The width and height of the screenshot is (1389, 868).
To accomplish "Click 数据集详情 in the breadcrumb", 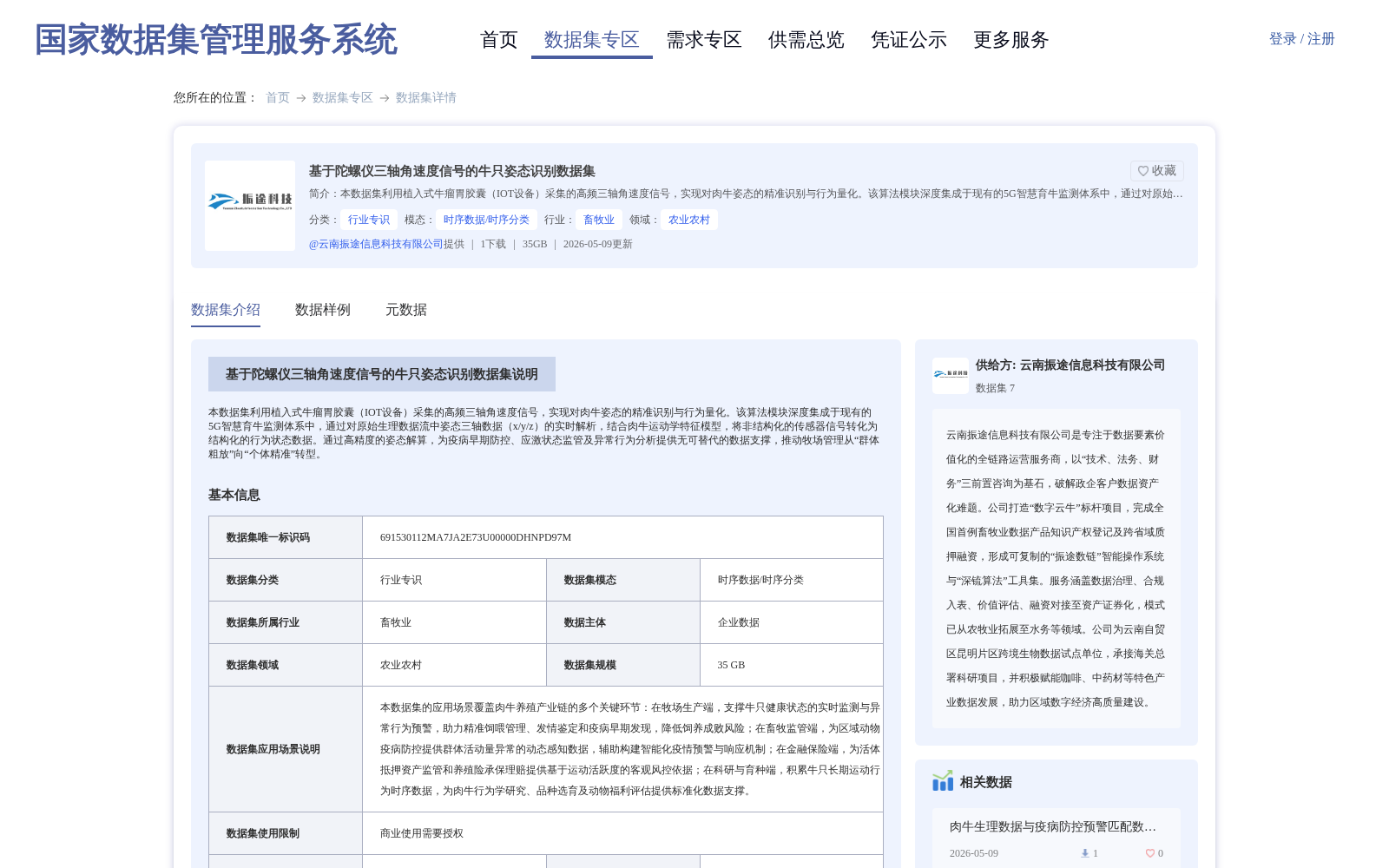I will tap(426, 98).
